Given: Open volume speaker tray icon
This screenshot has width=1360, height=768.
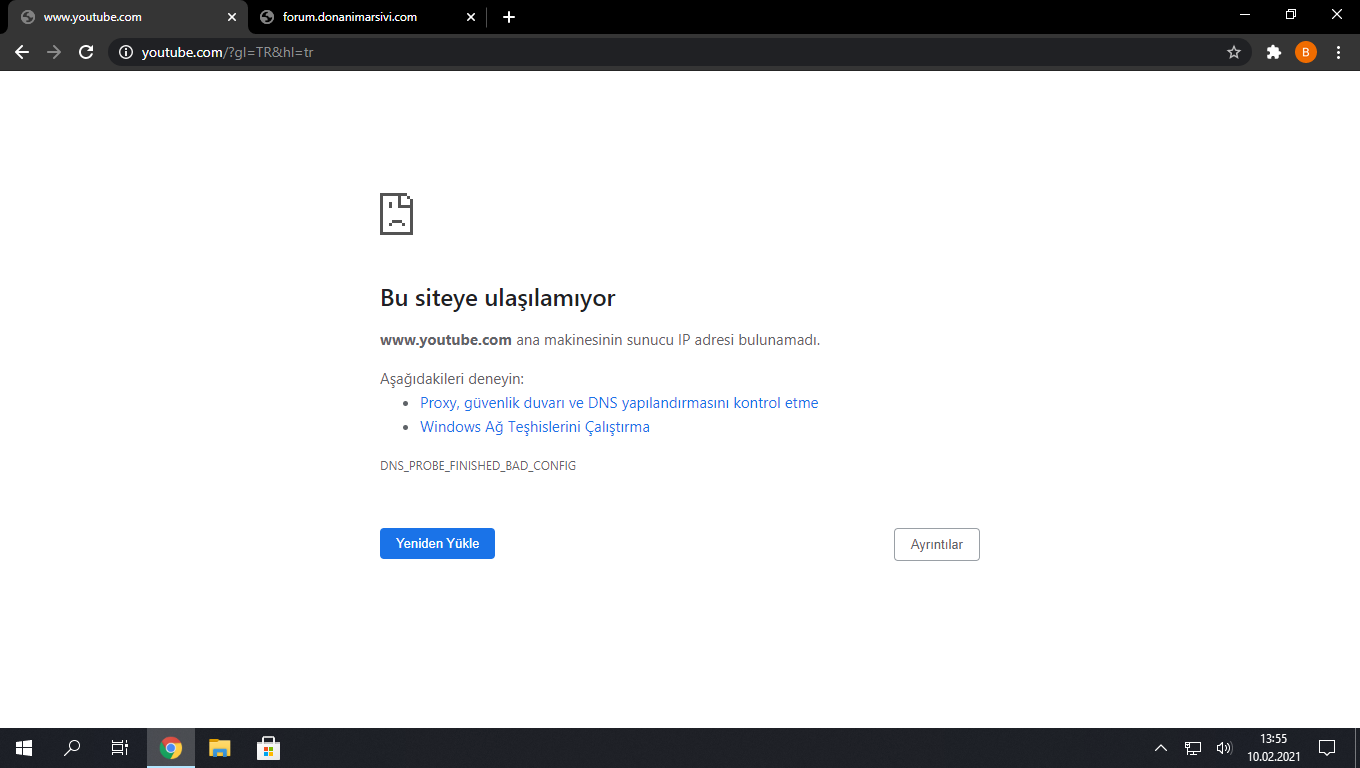Looking at the screenshot, I should [1224, 748].
